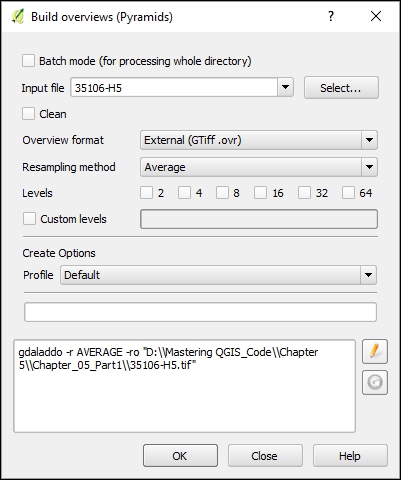401x480 pixels.
Task: Click the Close button at bottom
Action: [x=265, y=455]
